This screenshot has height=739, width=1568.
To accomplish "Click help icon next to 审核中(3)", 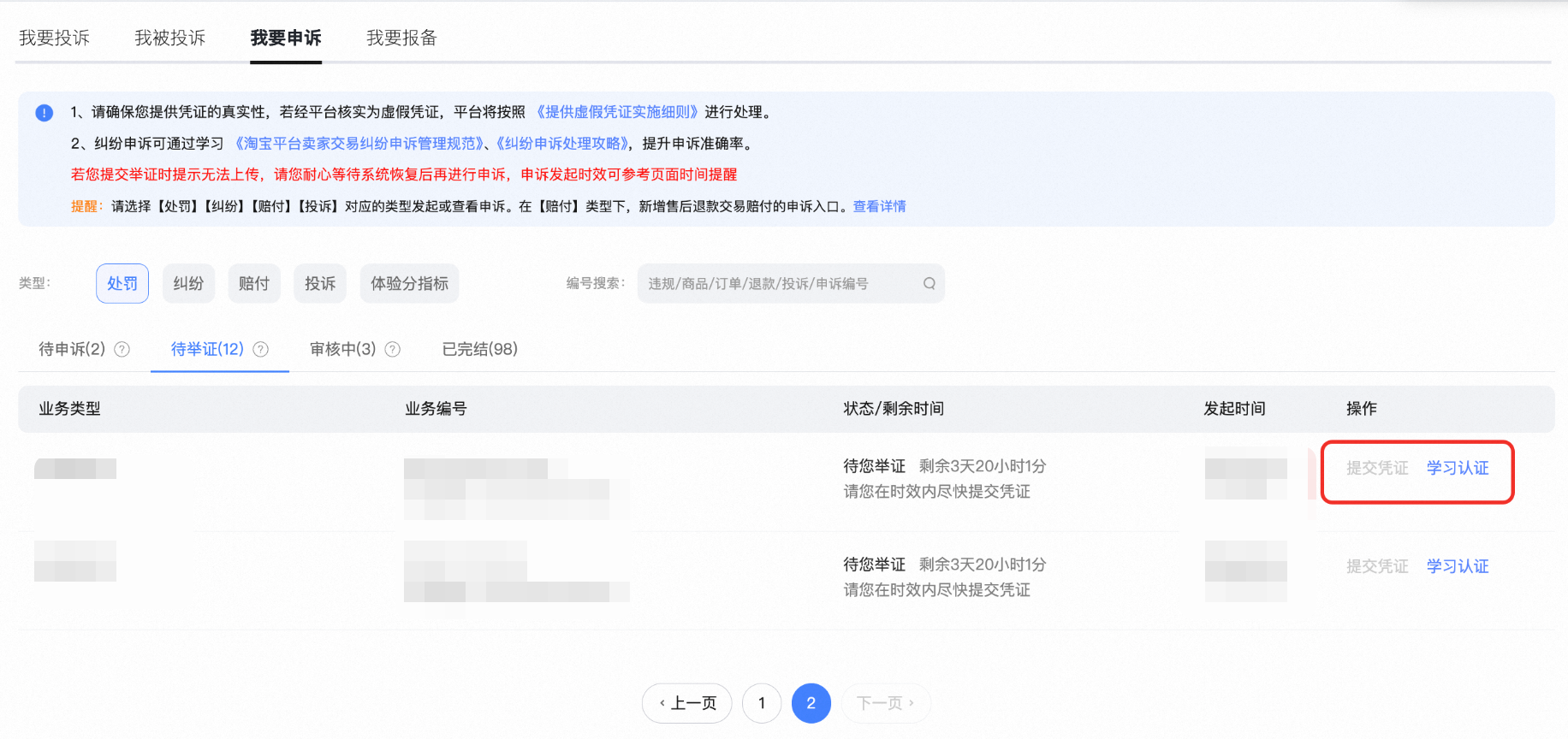I will pos(393,349).
